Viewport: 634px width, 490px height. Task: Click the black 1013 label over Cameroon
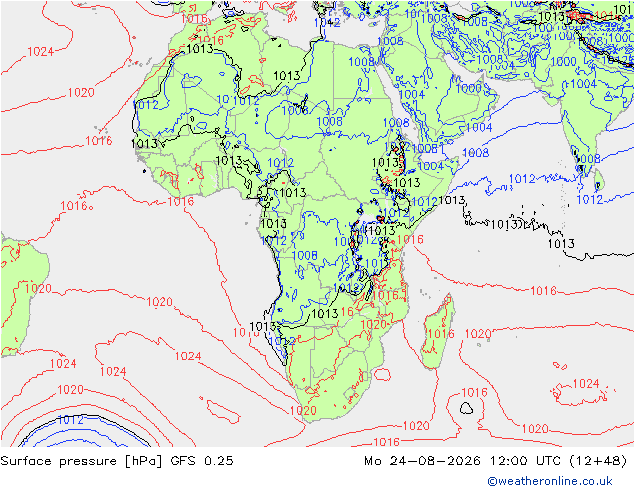tap(293, 192)
